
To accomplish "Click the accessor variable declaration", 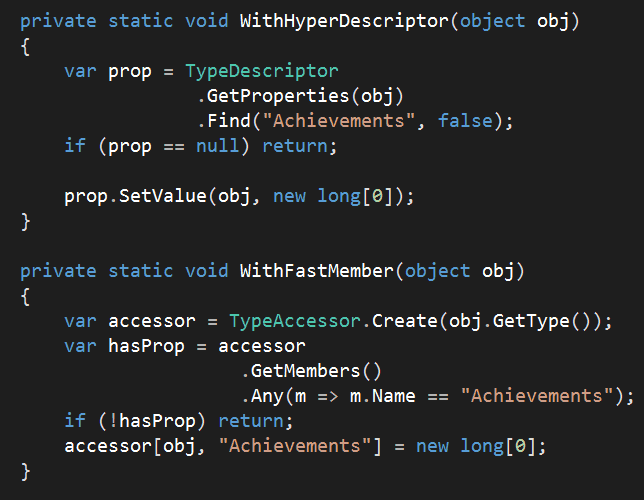I will 152,321.
